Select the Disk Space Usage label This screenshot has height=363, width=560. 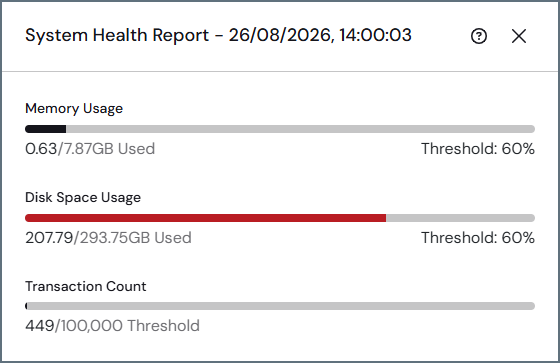click(x=83, y=198)
